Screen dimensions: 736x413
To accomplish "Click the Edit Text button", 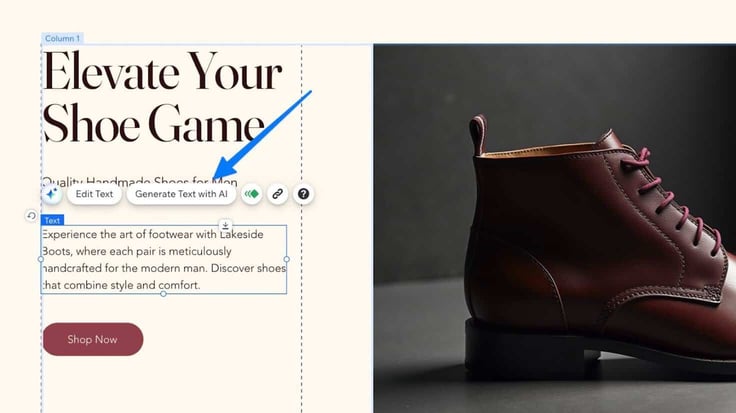I will [94, 194].
